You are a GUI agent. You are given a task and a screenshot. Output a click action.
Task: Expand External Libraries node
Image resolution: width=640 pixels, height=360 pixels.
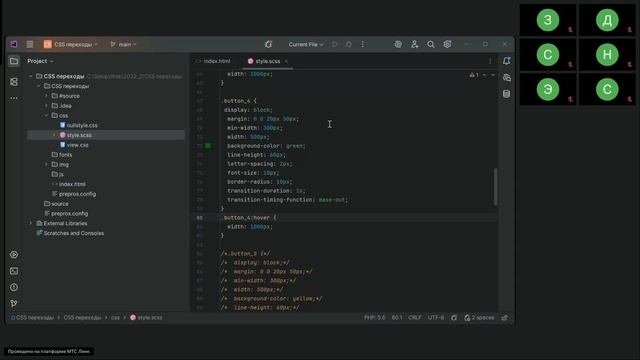click(x=31, y=223)
